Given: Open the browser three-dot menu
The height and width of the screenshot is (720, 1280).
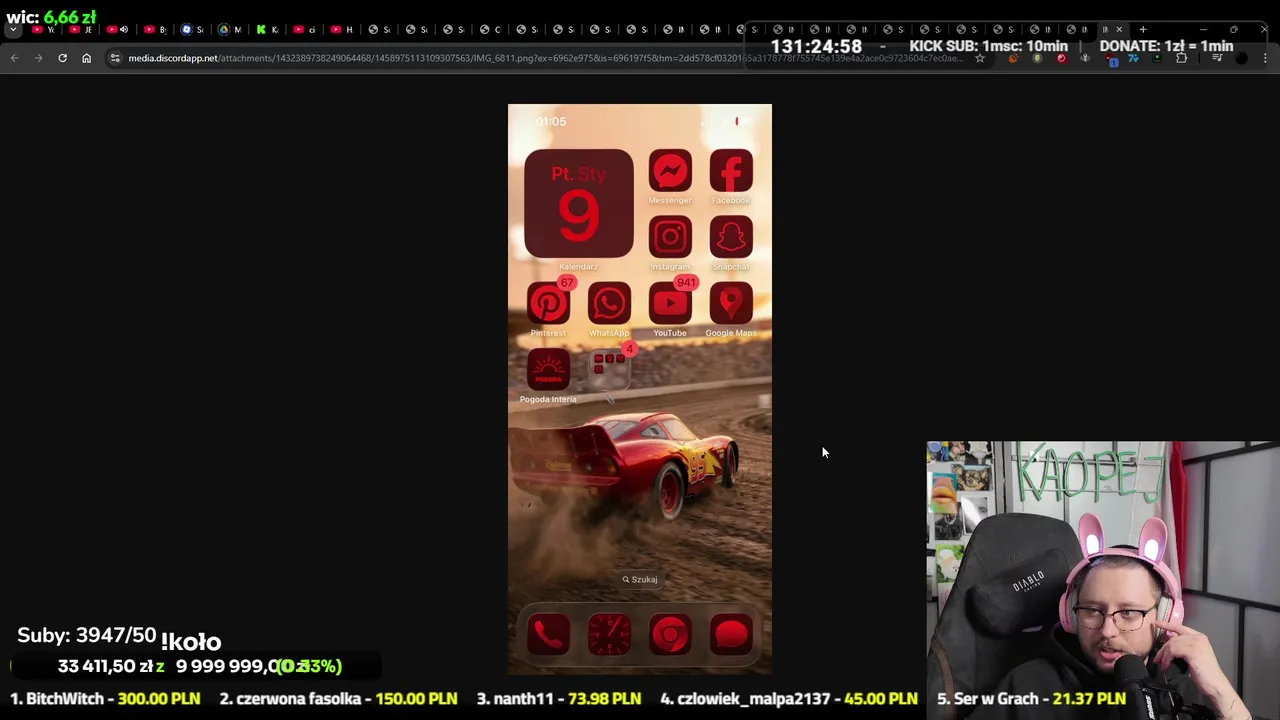Looking at the screenshot, I should tap(1265, 59).
